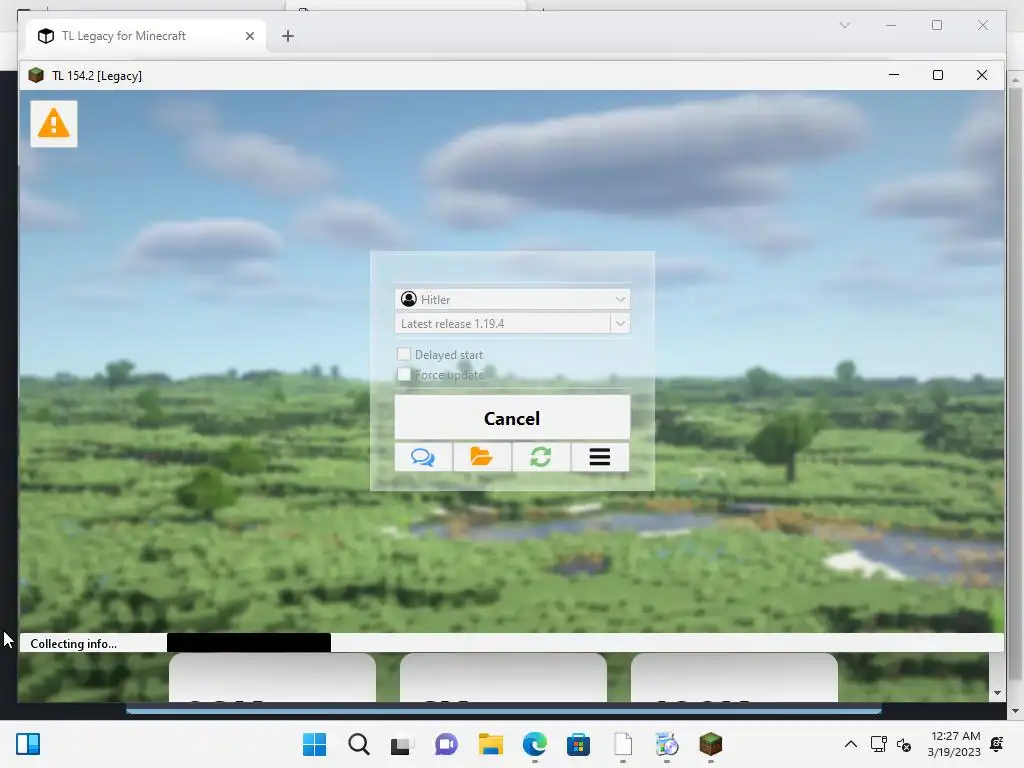Open Microsoft Edge from taskbar
The width and height of the screenshot is (1024, 768).
(x=535, y=744)
